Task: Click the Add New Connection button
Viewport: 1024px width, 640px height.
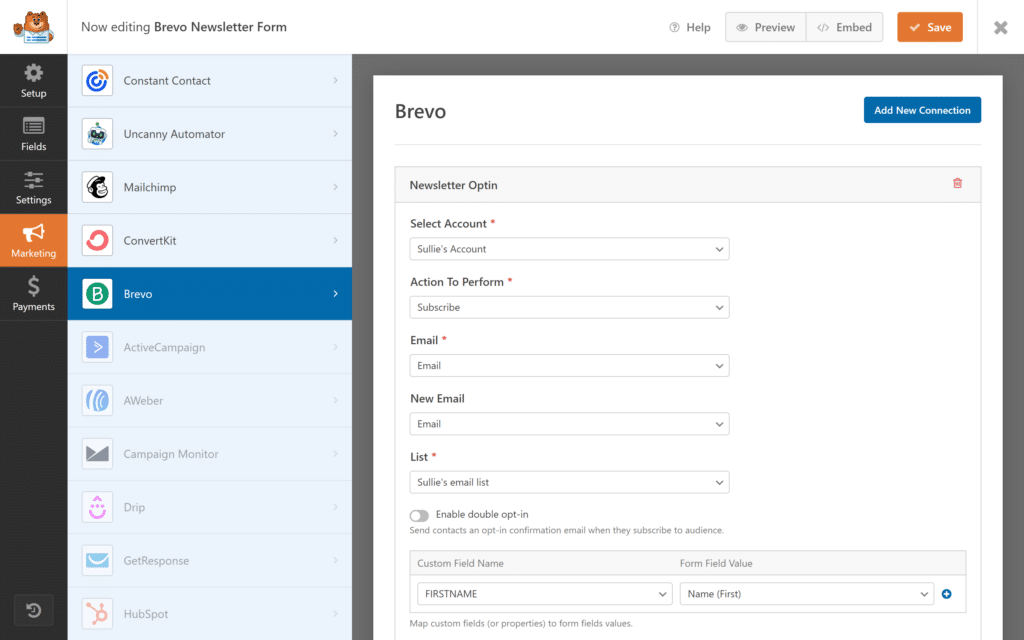Action: tap(922, 110)
